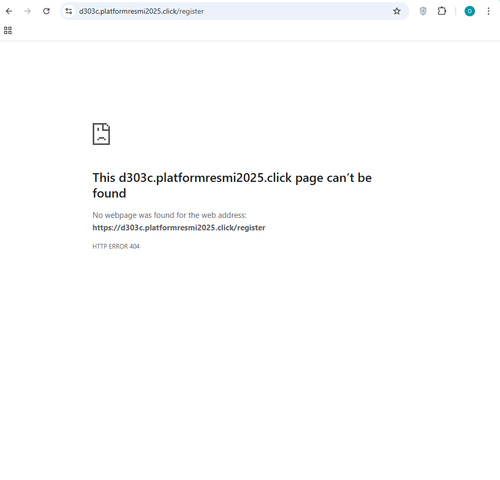500x480 pixels.
Task: Open the profile avatar menu
Action: coord(470,11)
